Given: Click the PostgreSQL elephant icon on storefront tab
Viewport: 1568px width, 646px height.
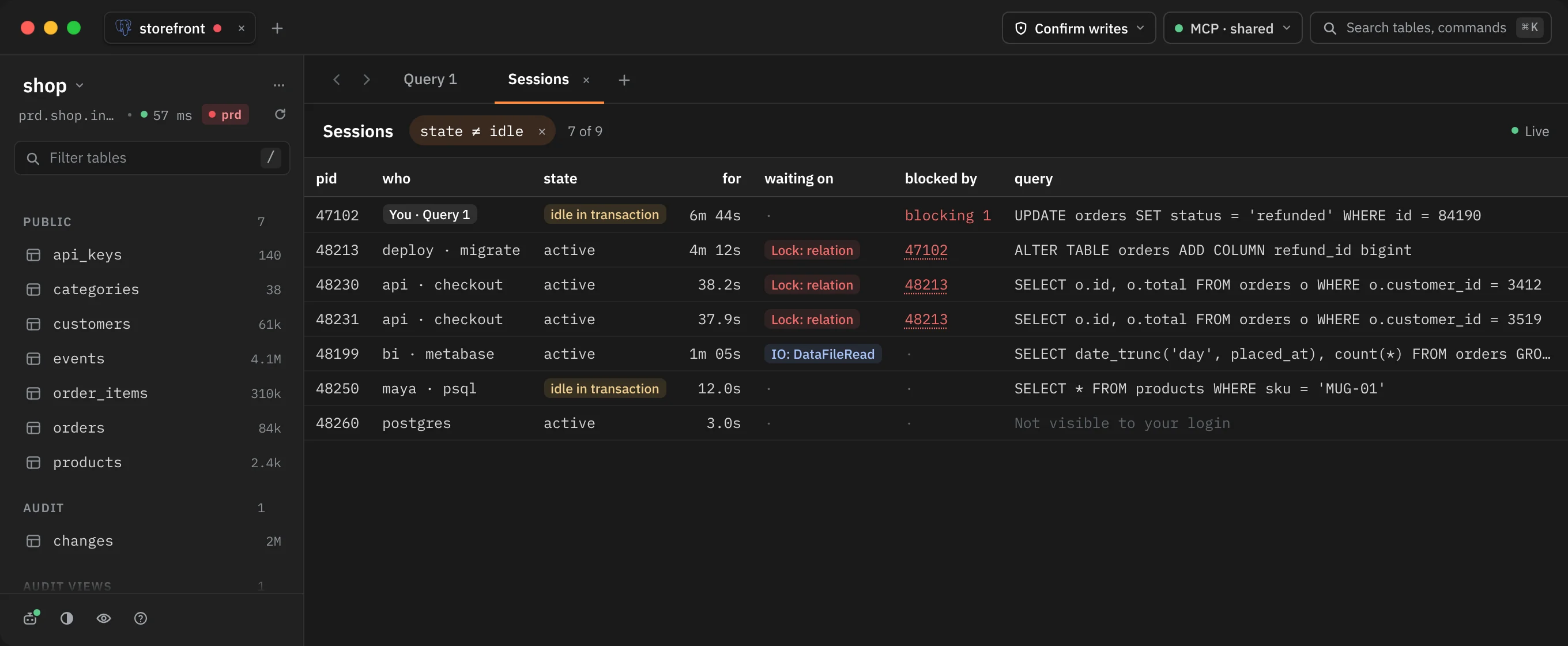Looking at the screenshot, I should pyautogui.click(x=123, y=28).
